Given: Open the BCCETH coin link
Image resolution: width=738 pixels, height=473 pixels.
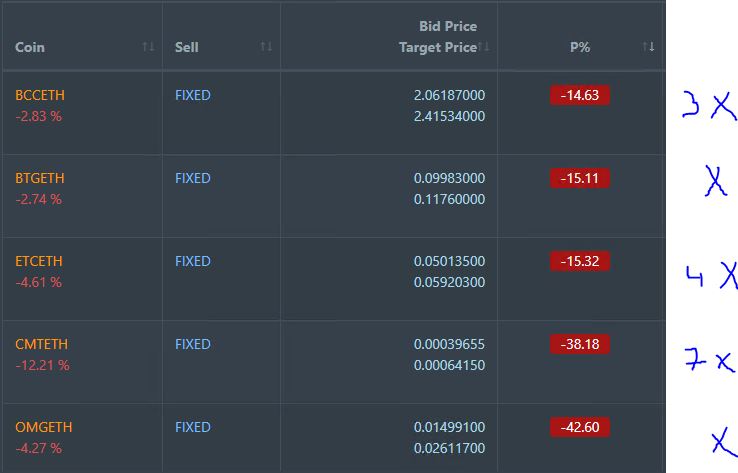Looking at the screenshot, I should (x=40, y=95).
